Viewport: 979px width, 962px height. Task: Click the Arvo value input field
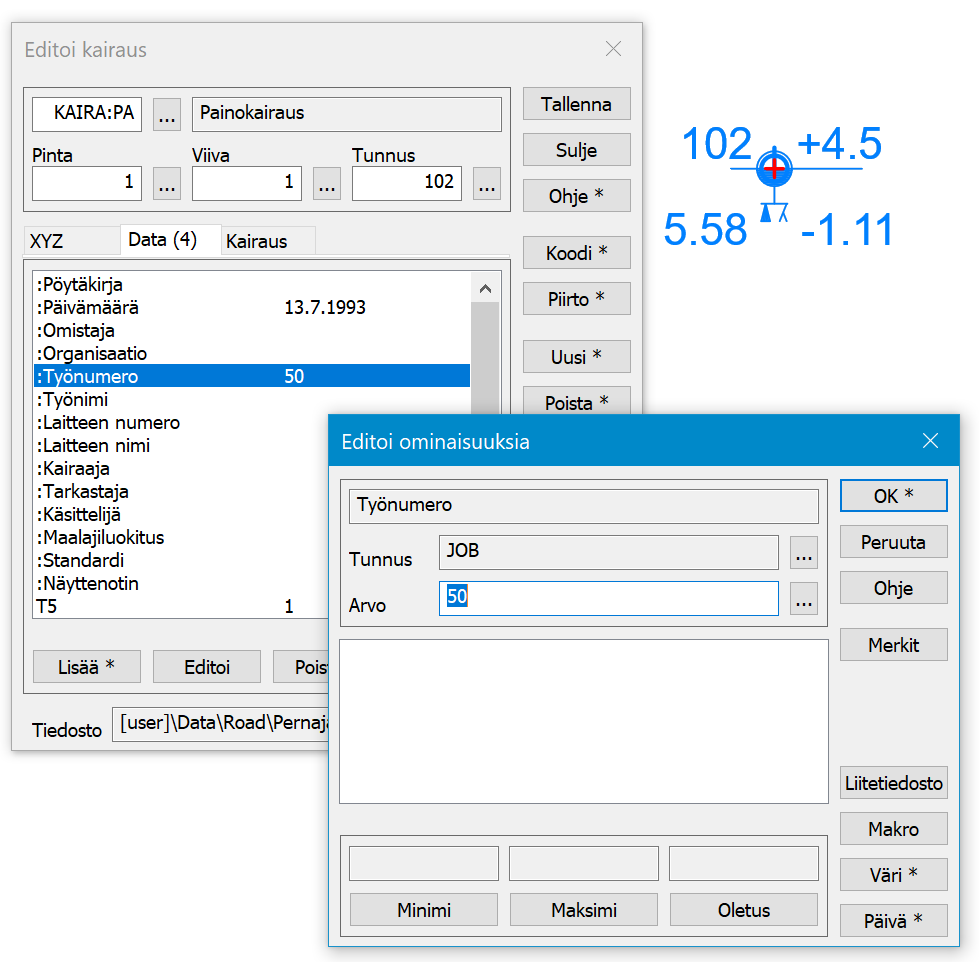pyautogui.click(x=608, y=598)
